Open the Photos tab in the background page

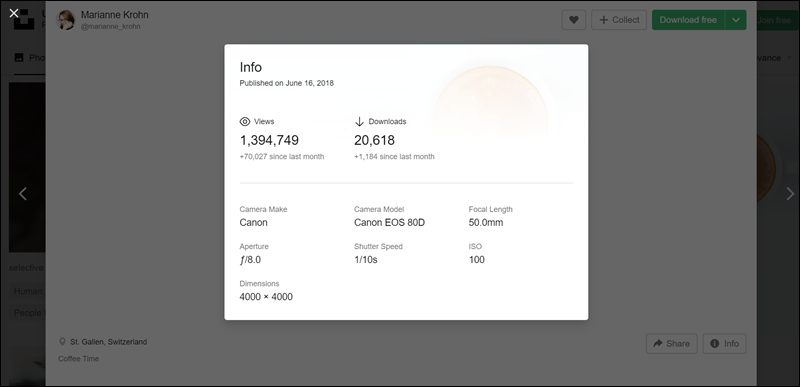click(29, 58)
